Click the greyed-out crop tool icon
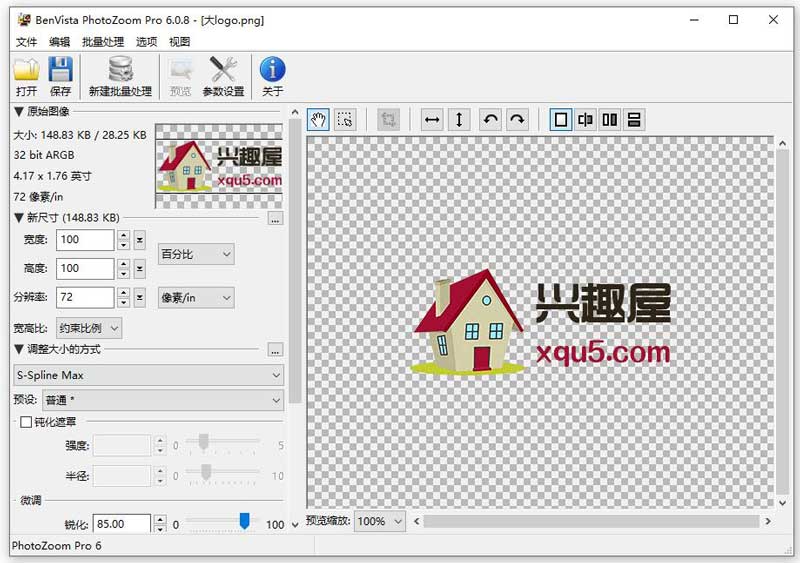The image size is (800, 563). click(388, 120)
